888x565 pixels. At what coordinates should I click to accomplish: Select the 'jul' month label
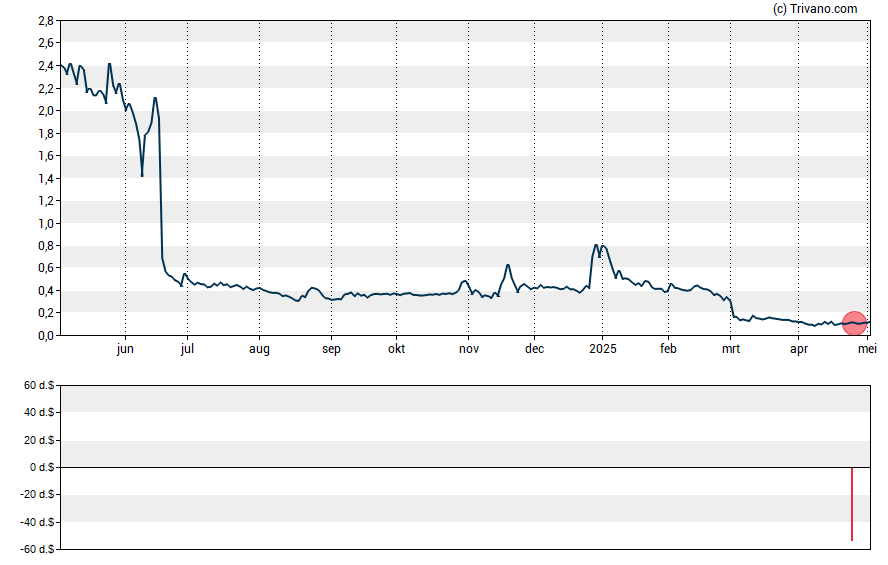click(187, 349)
